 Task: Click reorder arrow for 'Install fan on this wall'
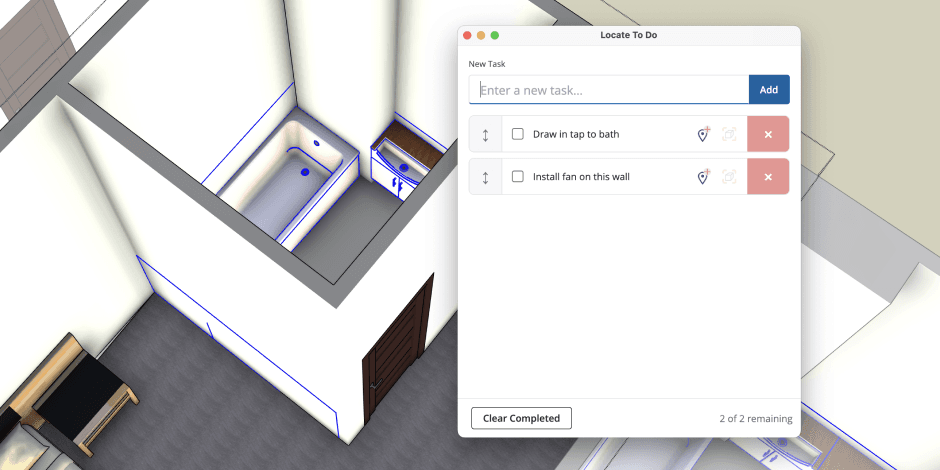tap(486, 177)
